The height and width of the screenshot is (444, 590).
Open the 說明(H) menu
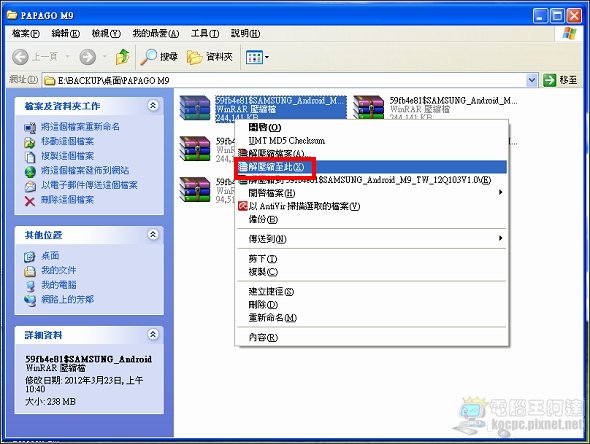point(245,33)
